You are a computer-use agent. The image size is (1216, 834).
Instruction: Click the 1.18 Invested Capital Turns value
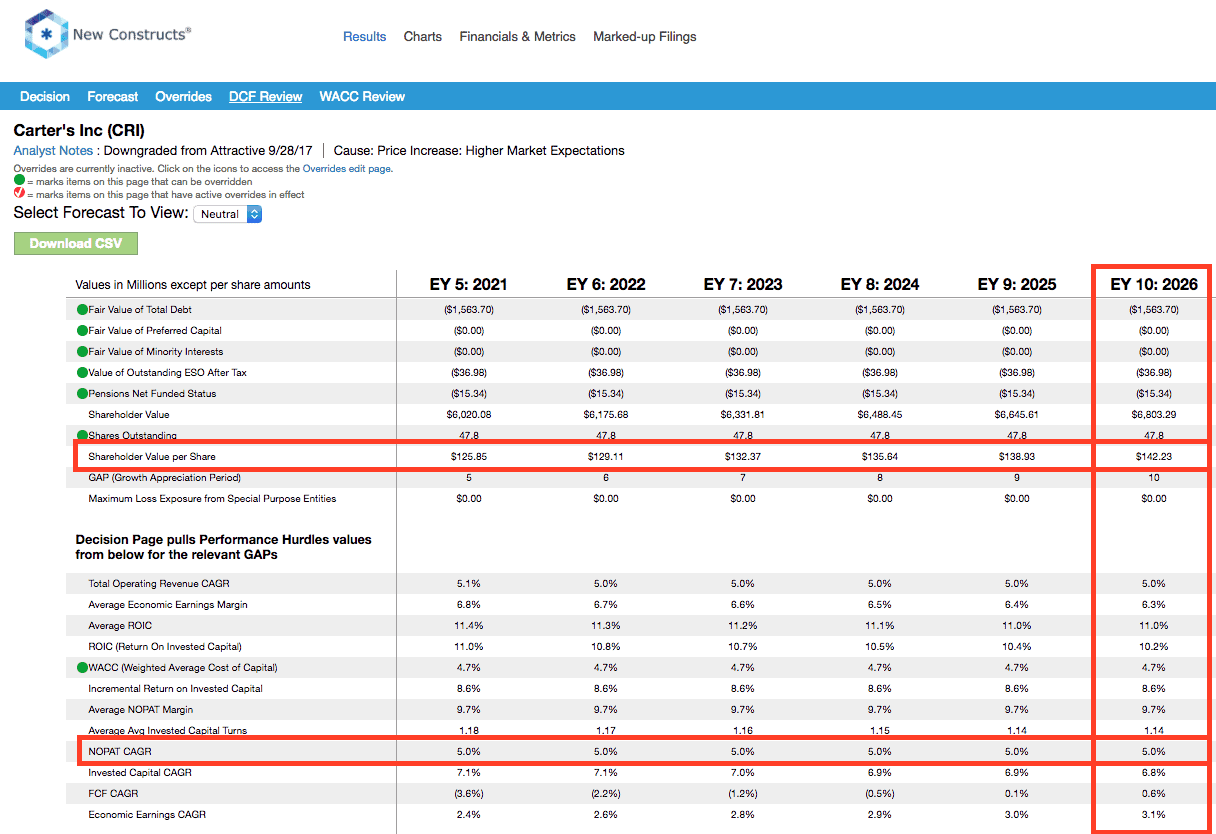pyautogui.click(x=468, y=731)
